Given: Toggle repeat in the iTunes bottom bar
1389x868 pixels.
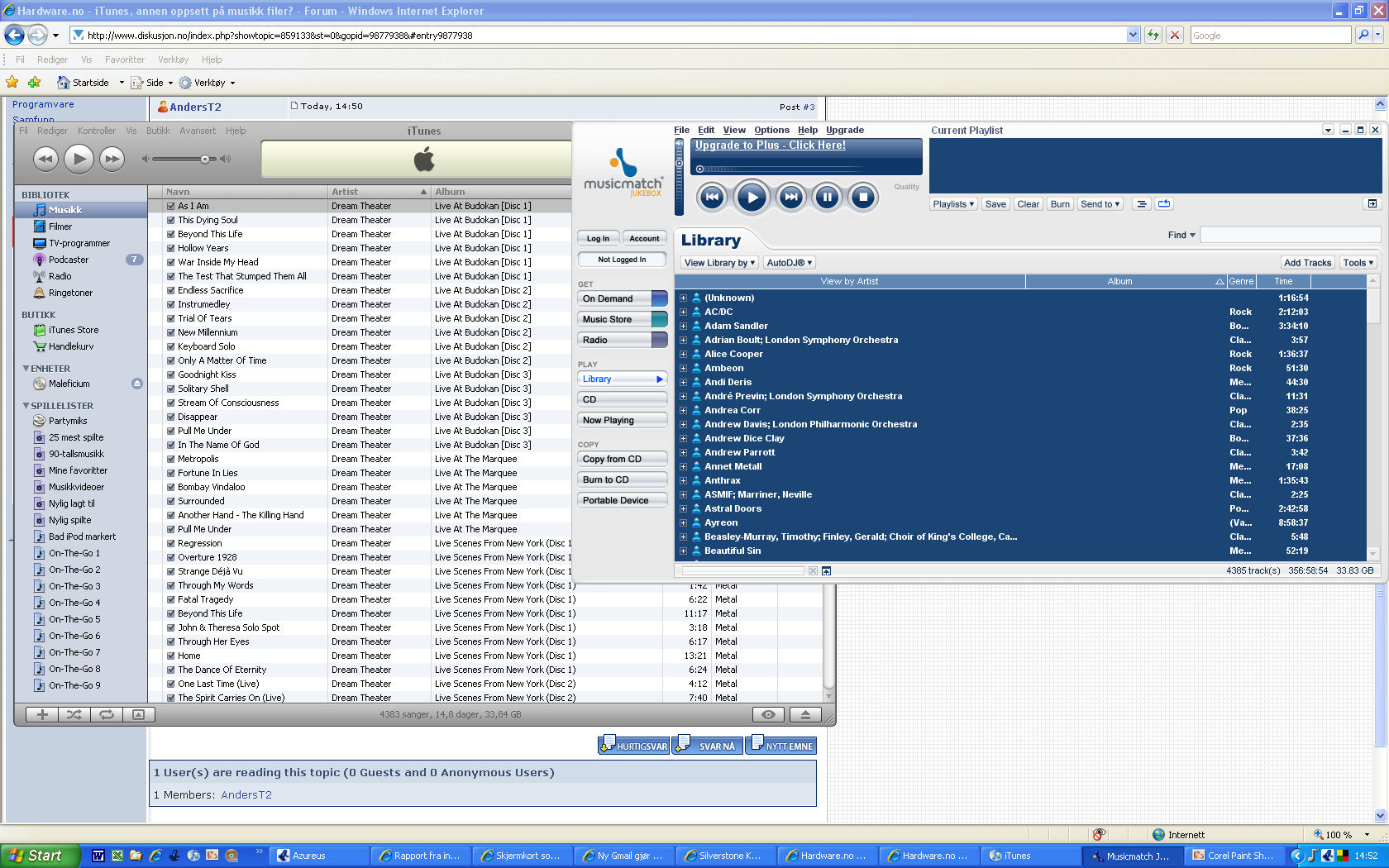Looking at the screenshot, I should coord(106,714).
